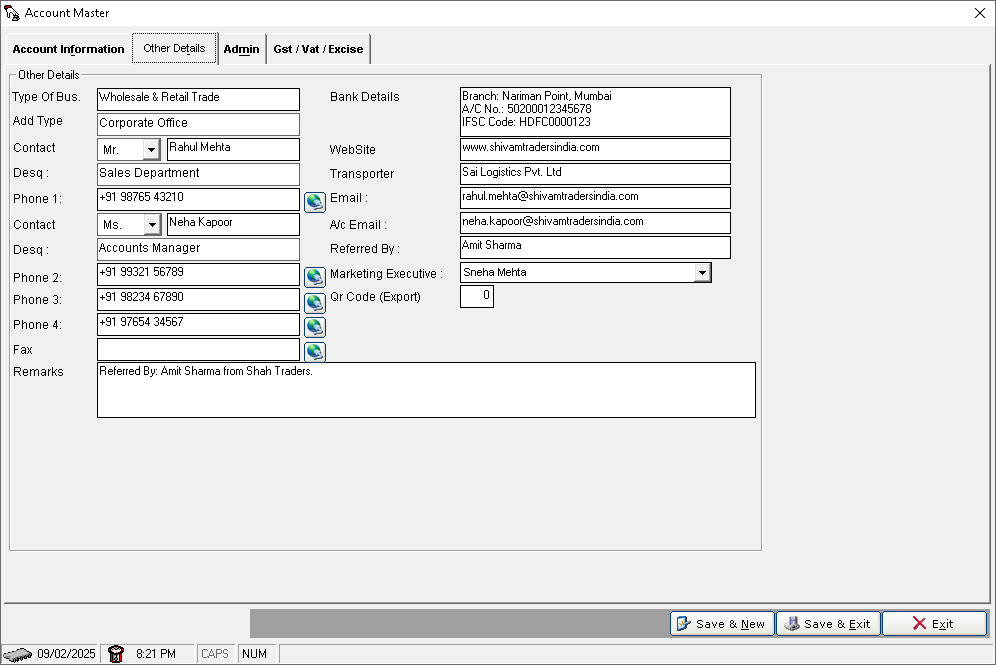Click the NUM indicator in status bar
996x665 pixels.
point(255,654)
